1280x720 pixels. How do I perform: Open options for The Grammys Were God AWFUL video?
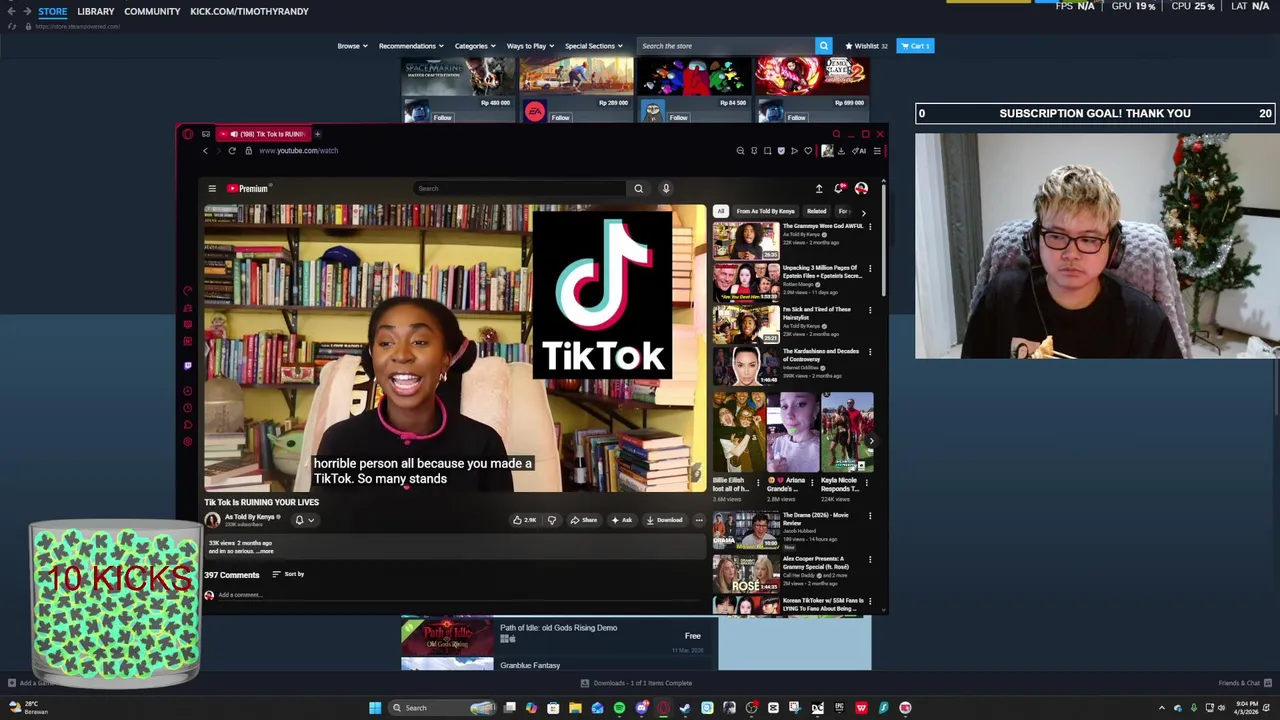(870, 227)
